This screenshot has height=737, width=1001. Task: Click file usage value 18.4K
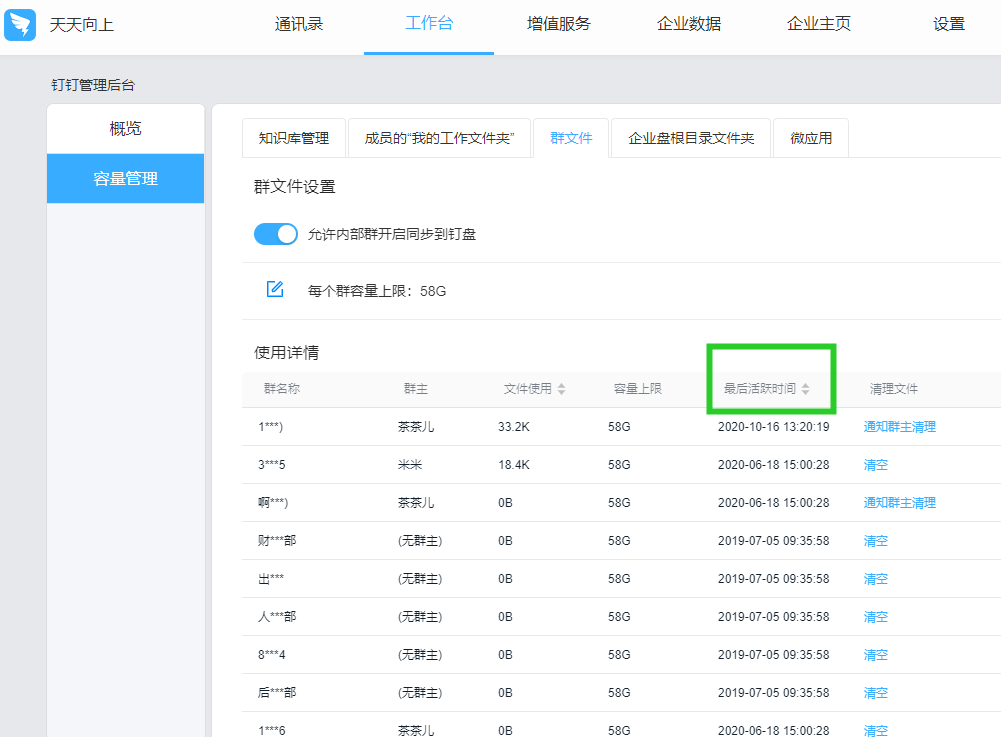point(514,465)
